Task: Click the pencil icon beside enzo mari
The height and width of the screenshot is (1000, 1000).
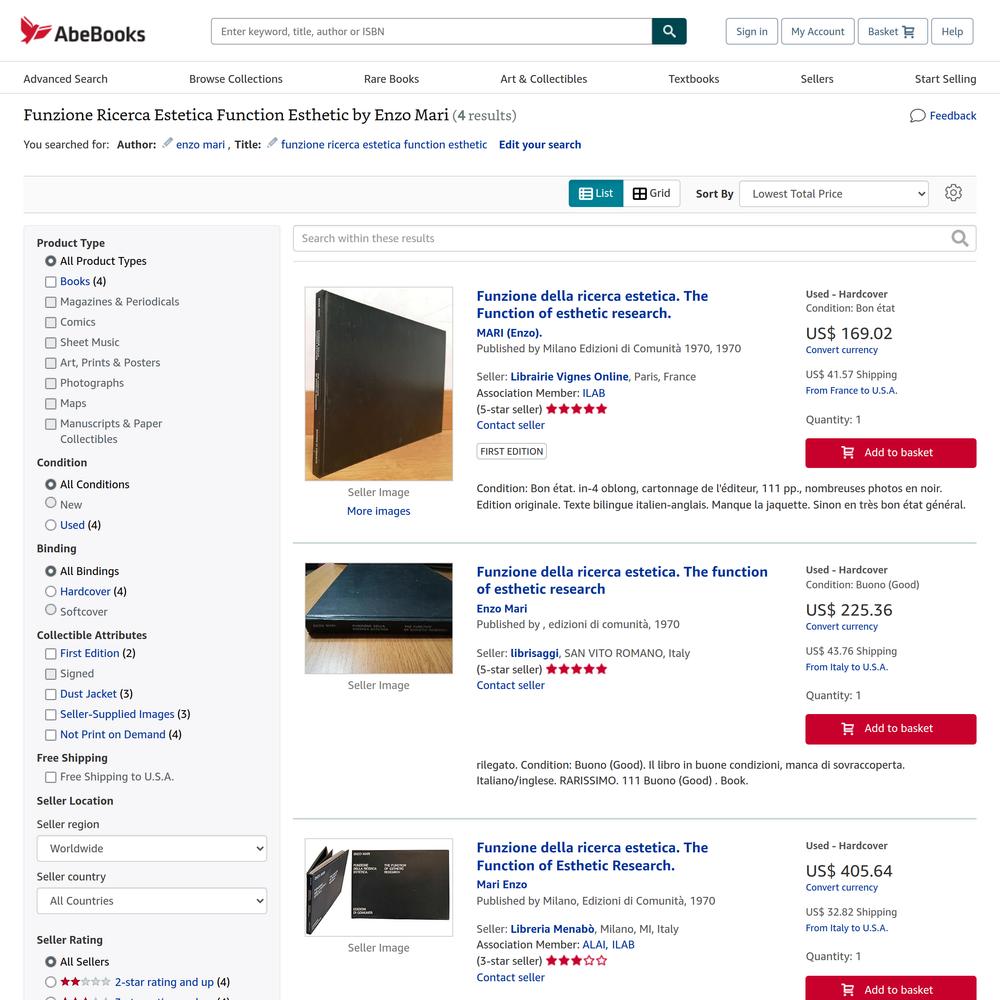Action: 167,143
